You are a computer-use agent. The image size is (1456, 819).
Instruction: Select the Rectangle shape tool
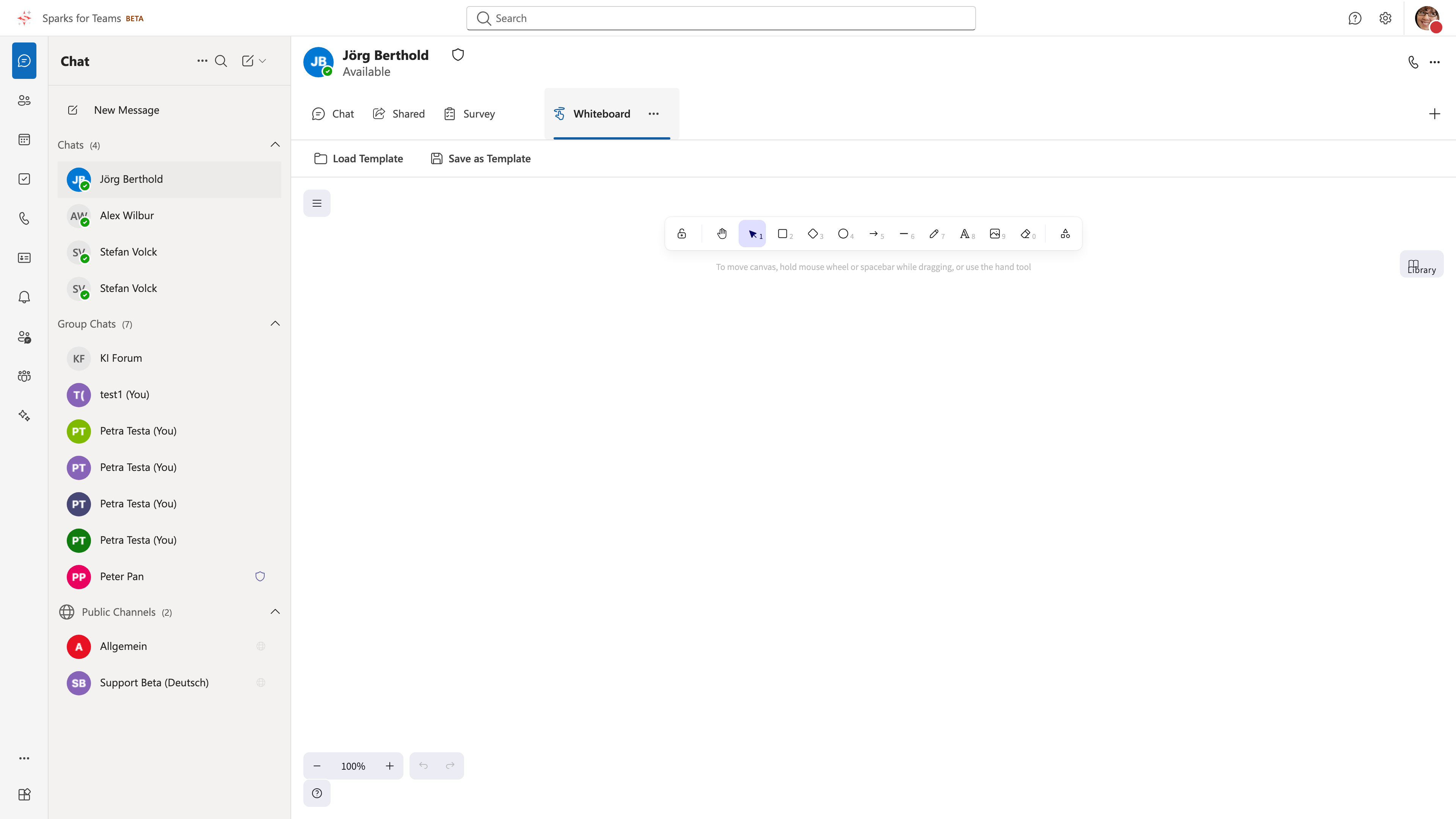(783, 234)
